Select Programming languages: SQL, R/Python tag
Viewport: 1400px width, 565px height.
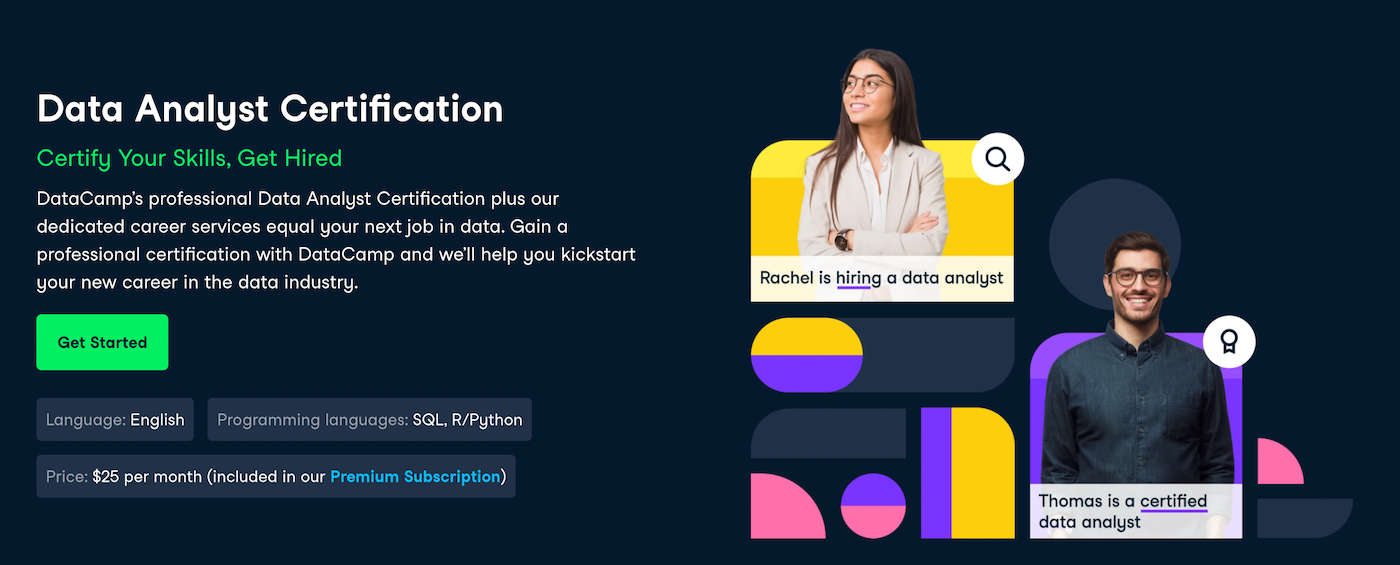coord(370,420)
